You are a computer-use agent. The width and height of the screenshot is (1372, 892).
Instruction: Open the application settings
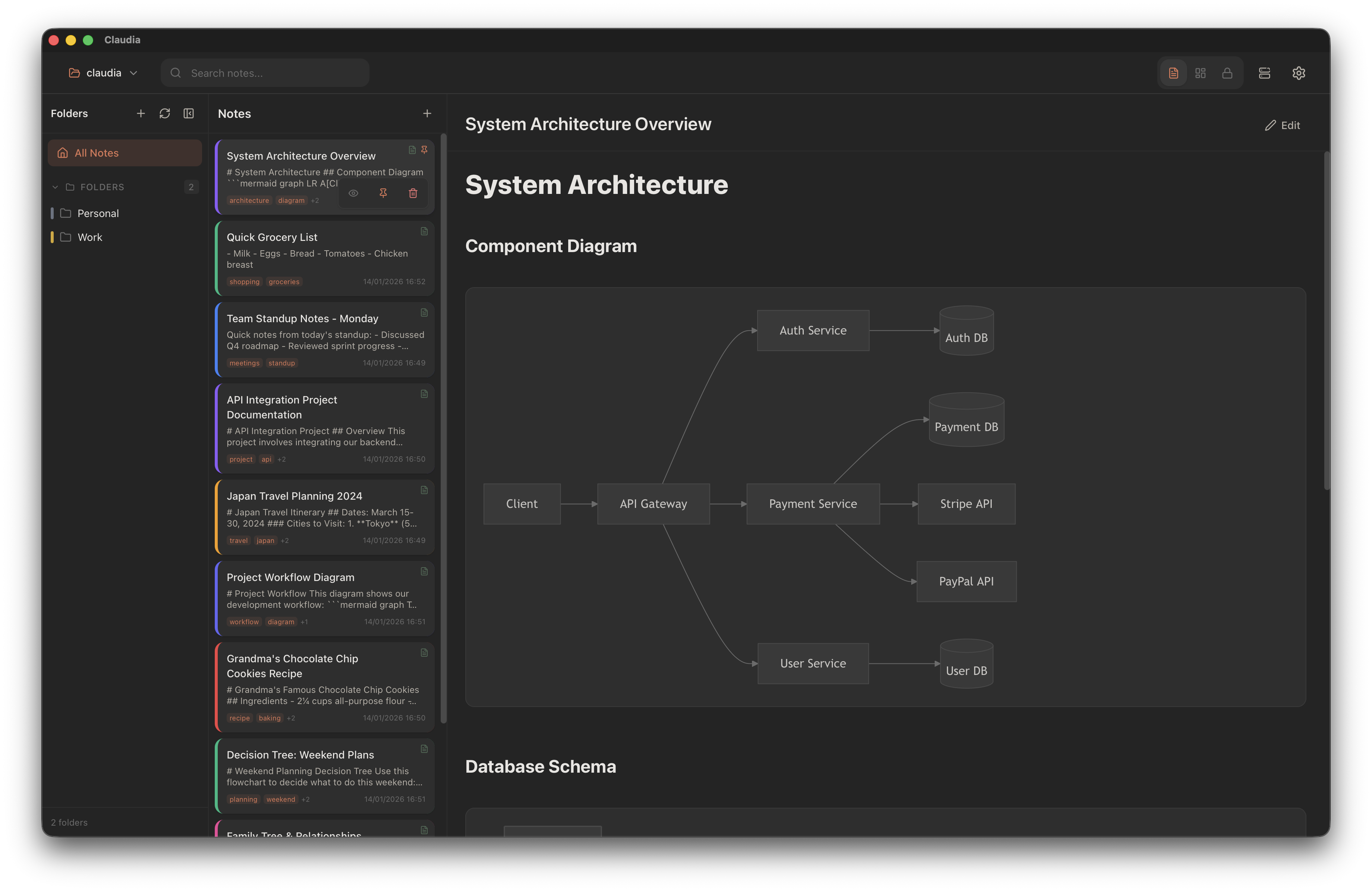coord(1299,73)
